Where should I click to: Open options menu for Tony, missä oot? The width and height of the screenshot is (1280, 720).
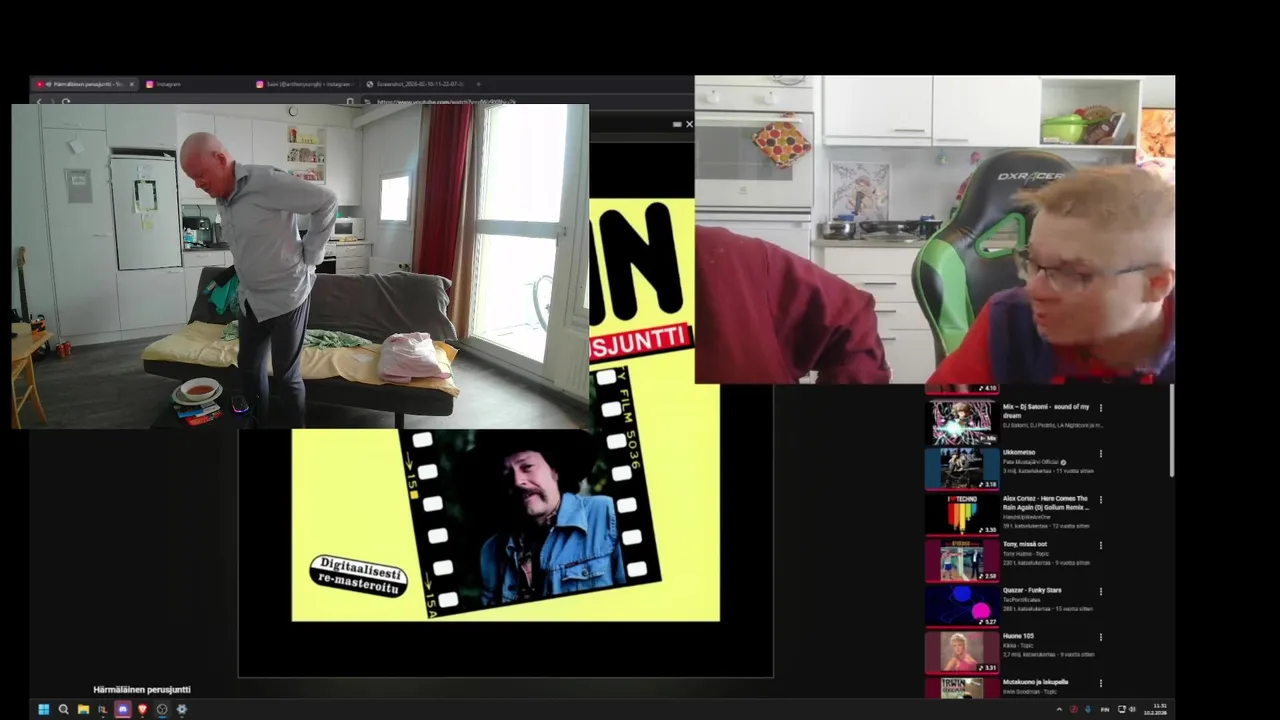point(1101,545)
